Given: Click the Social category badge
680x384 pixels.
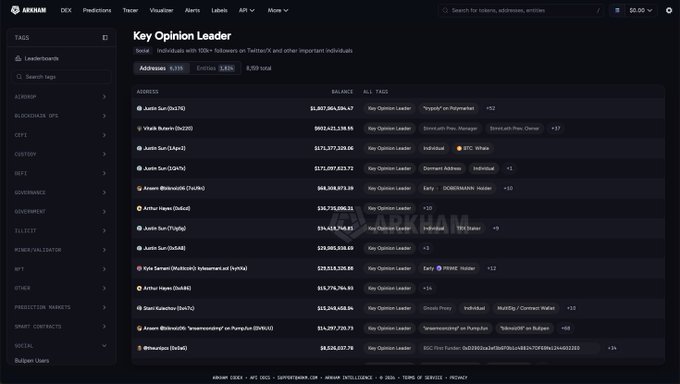Looking at the screenshot, I should point(142,51).
